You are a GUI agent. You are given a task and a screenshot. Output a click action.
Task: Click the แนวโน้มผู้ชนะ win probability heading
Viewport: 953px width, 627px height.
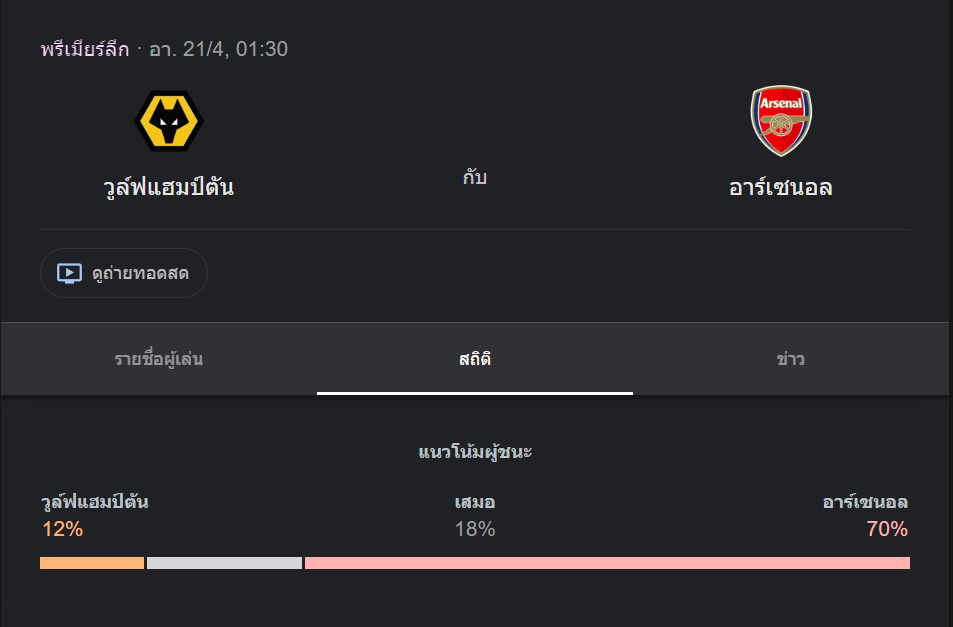pyautogui.click(x=475, y=452)
